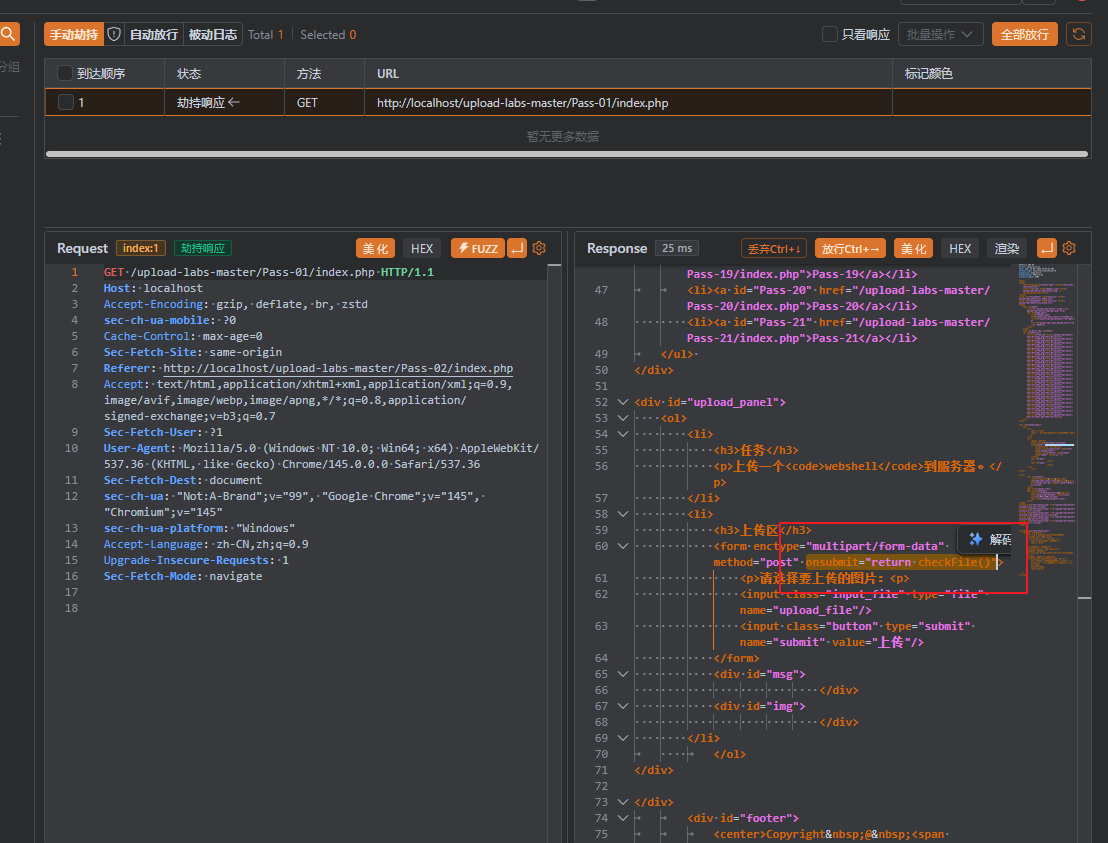Click the search icon in left sidebar
The width and height of the screenshot is (1108, 843).
[8, 34]
